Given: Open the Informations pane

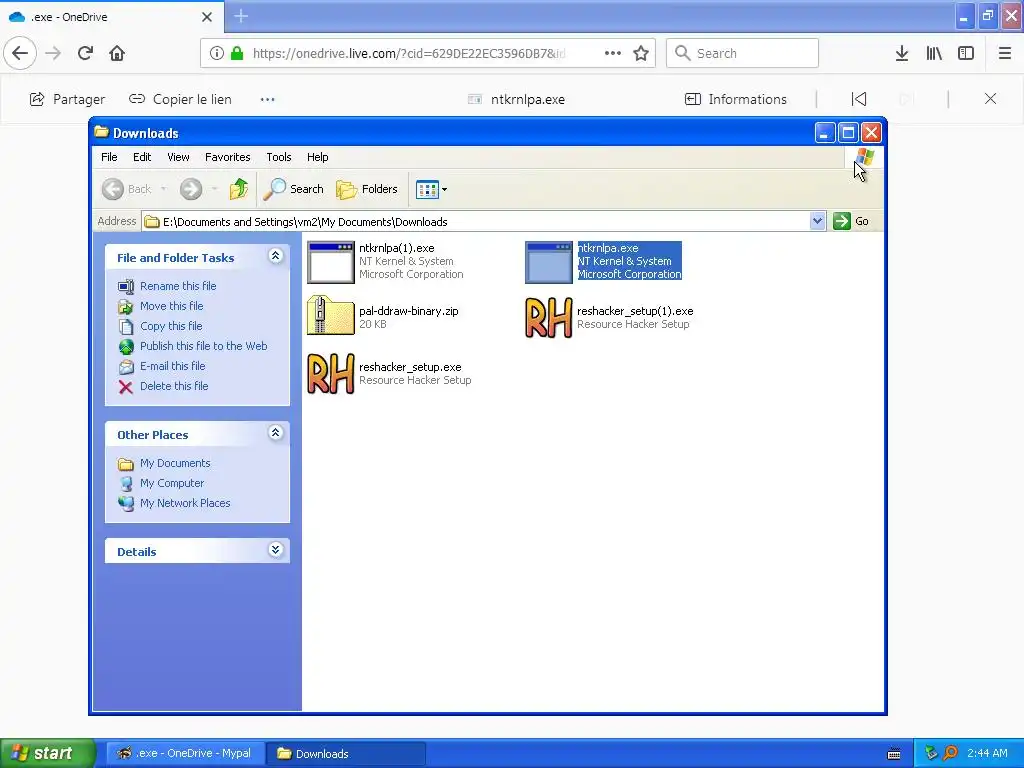Looking at the screenshot, I should coord(735,99).
